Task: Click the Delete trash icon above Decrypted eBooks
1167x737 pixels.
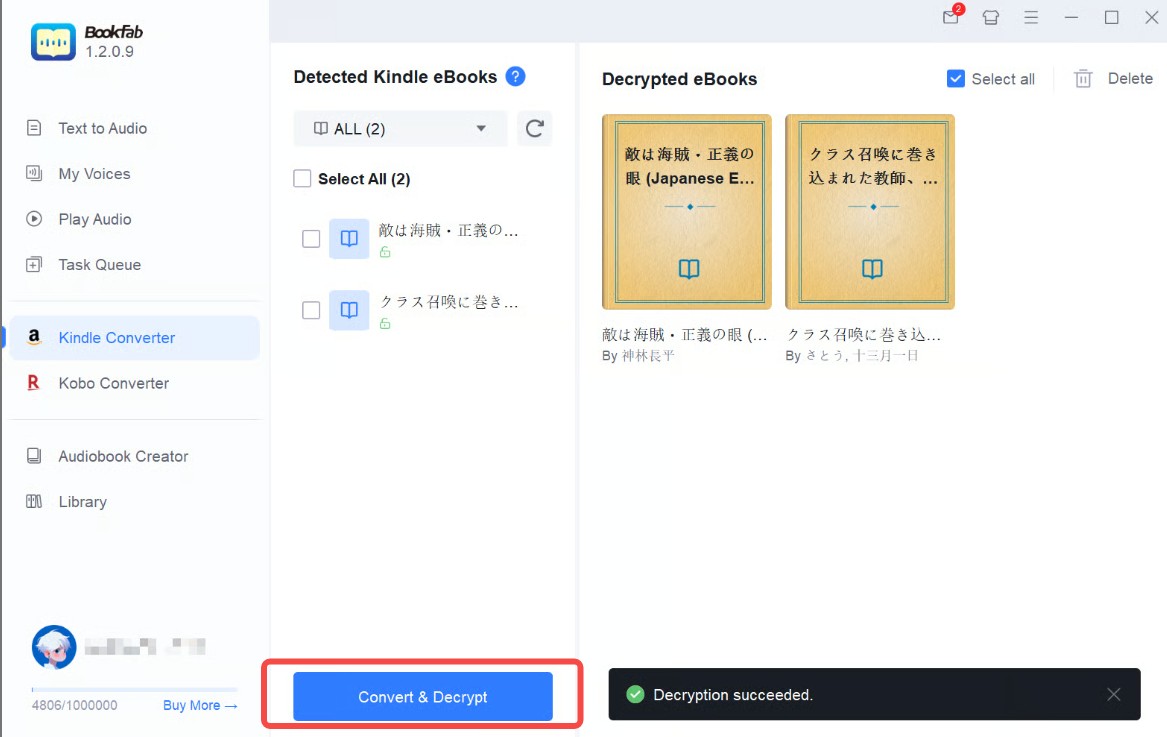Action: [x=1083, y=78]
